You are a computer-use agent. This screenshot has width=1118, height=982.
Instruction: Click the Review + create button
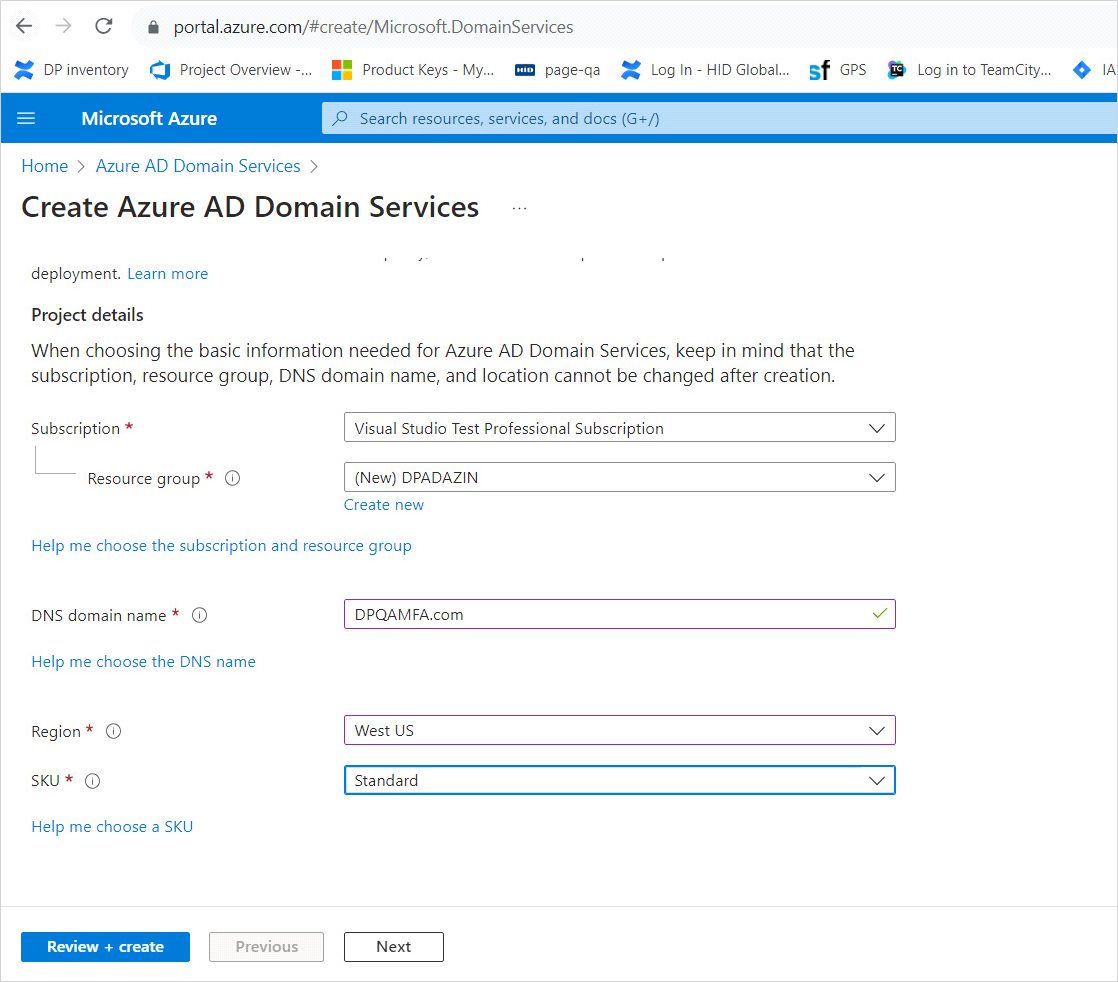click(105, 947)
